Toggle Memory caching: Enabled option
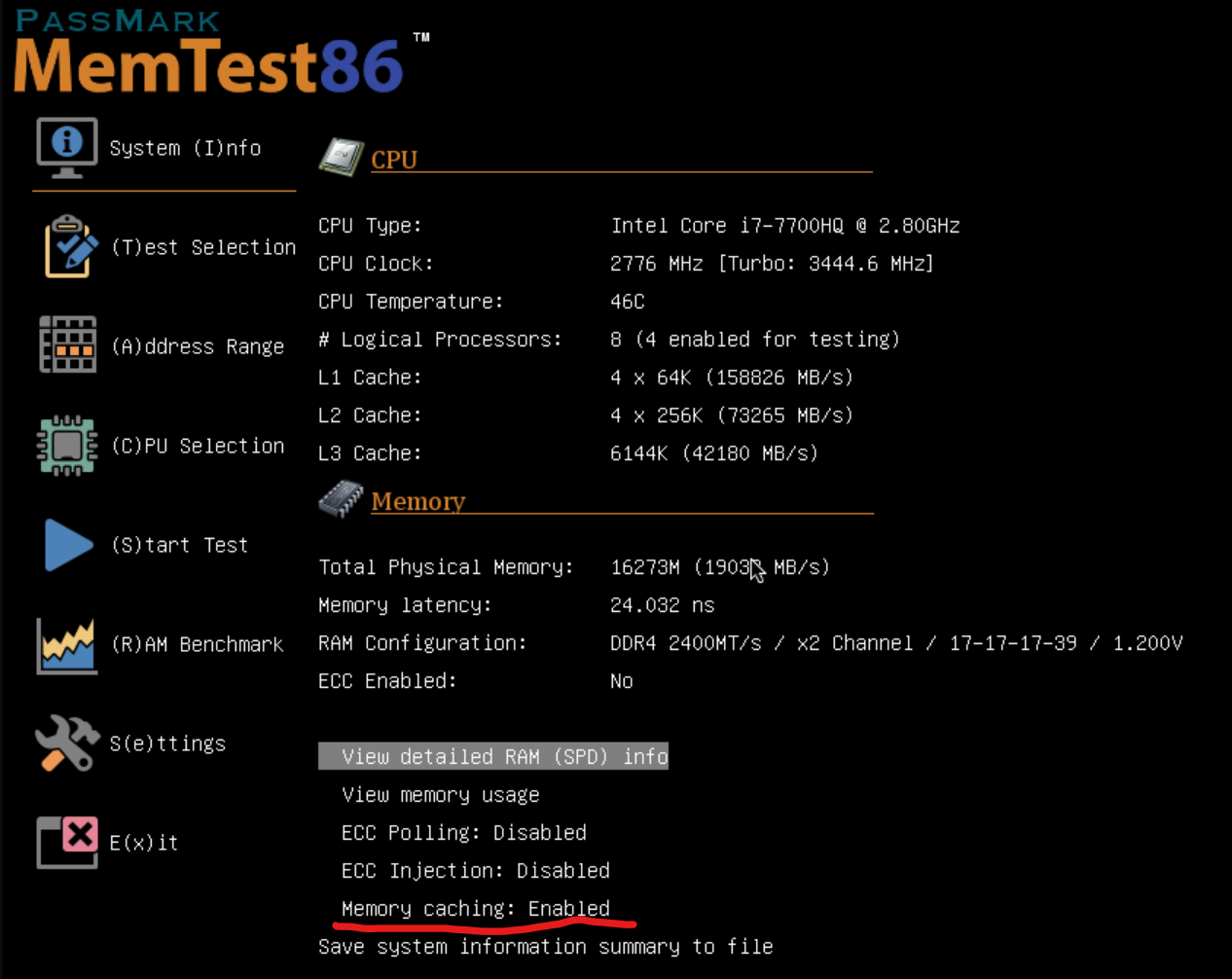 coord(476,909)
